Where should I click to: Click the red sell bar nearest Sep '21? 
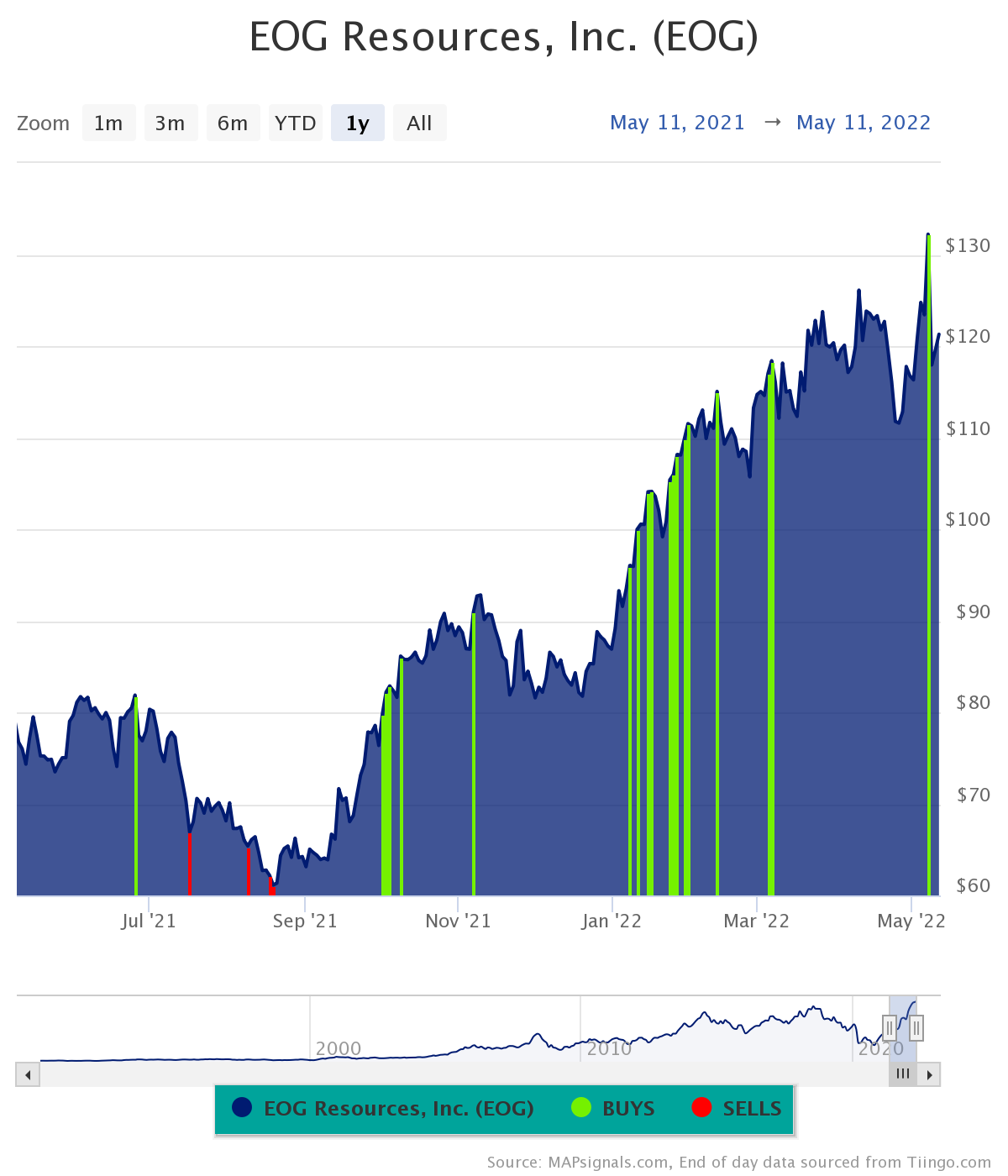click(x=271, y=886)
